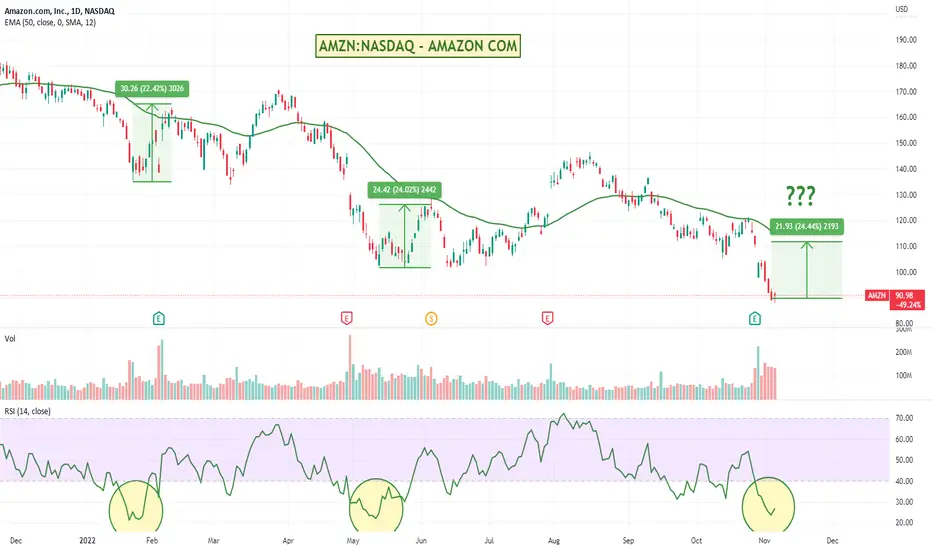Click the 150.00 price axis label
The image size is (932, 550).
906,143
